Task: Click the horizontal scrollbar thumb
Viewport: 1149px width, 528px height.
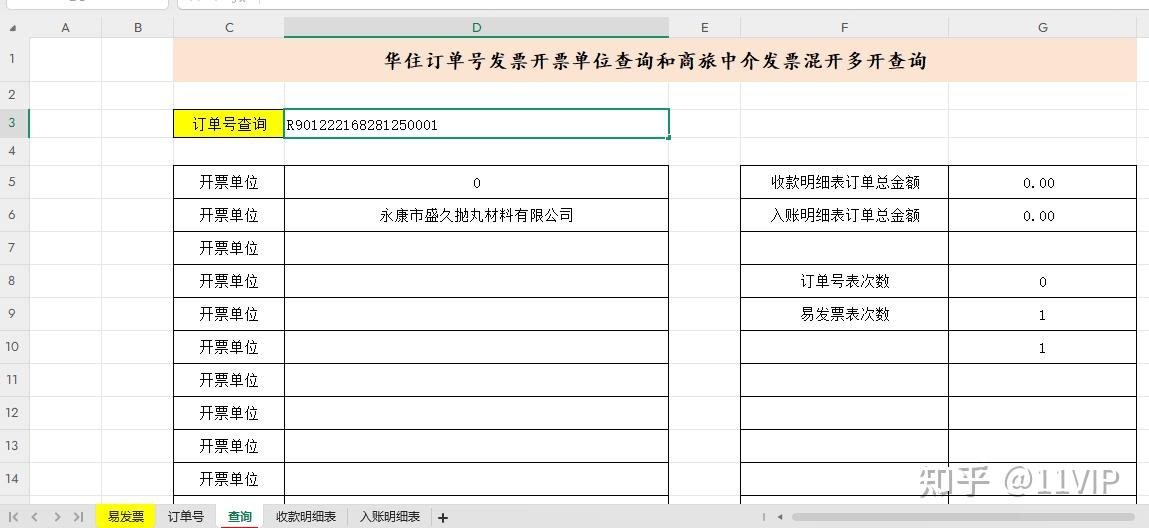Action: 964,517
